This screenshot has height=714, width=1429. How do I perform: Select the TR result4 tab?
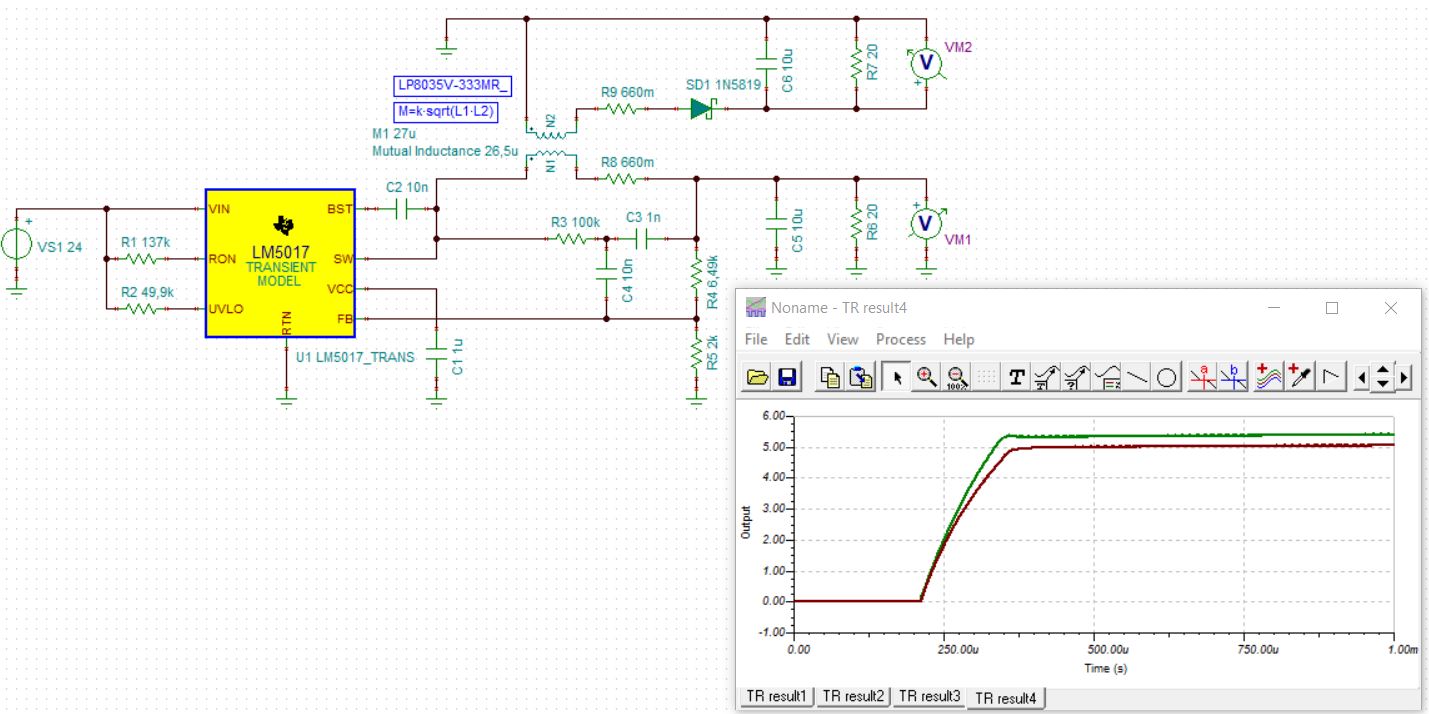[x=1006, y=697]
